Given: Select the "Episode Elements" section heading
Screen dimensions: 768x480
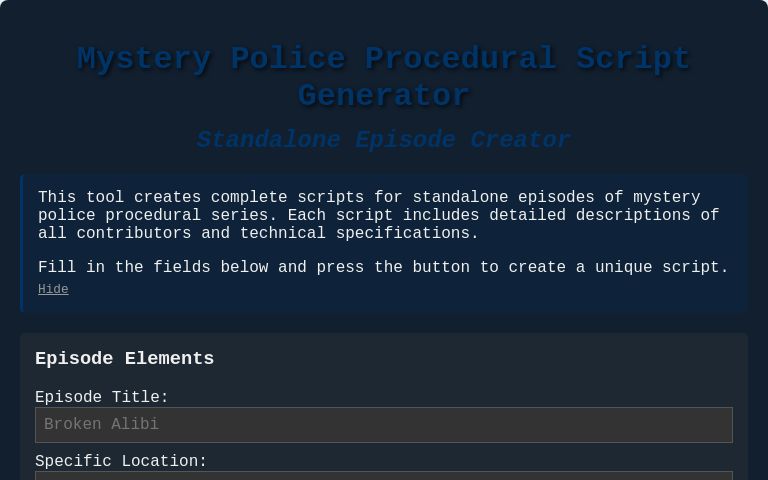Looking at the screenshot, I should (x=125, y=359).
